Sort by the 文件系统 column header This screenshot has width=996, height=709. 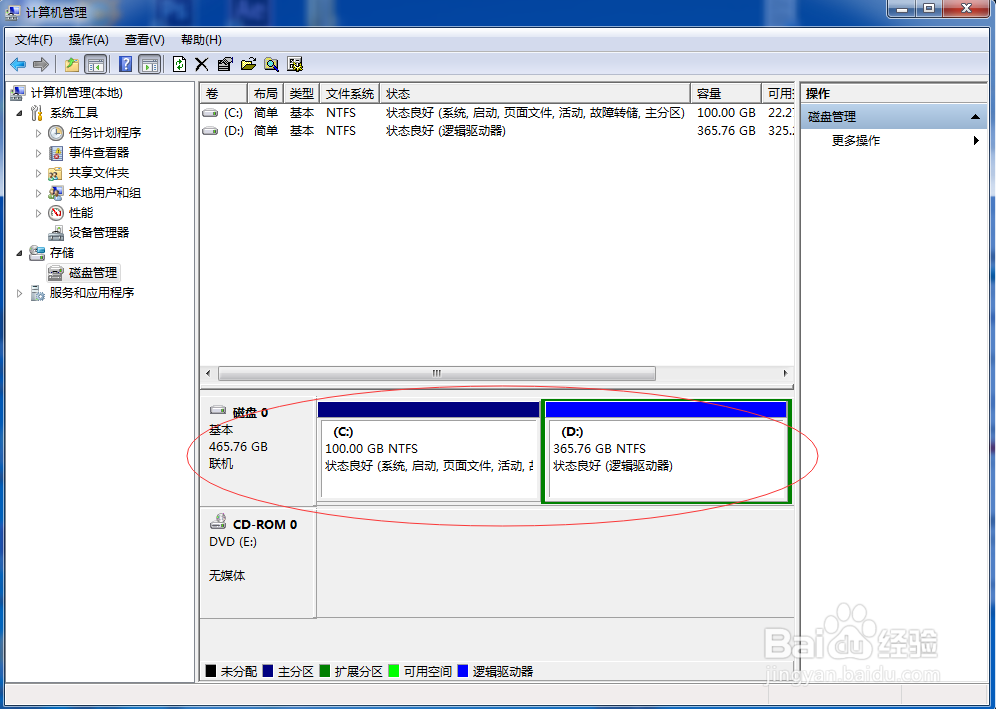pyautogui.click(x=350, y=93)
